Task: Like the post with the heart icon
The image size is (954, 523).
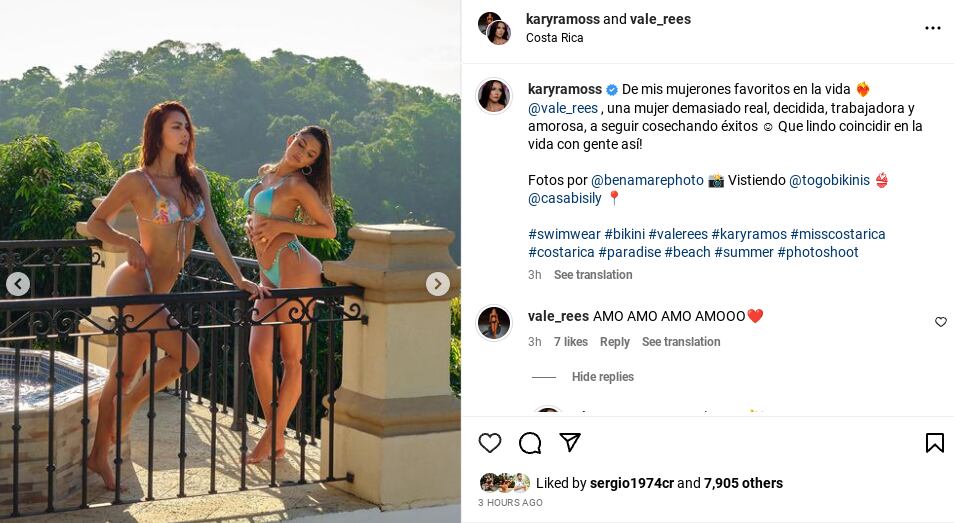Action: (490, 443)
